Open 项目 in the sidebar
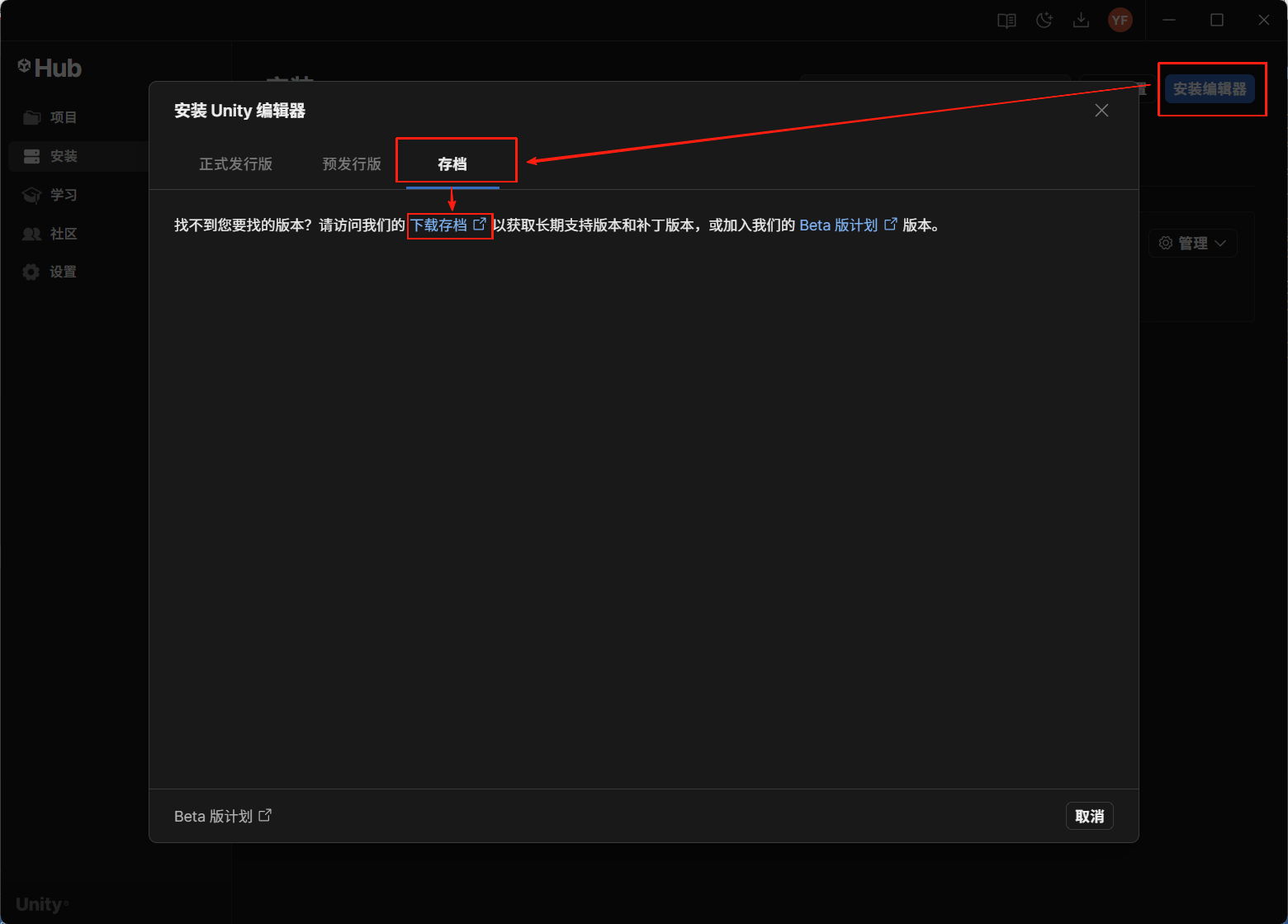 pyautogui.click(x=63, y=117)
